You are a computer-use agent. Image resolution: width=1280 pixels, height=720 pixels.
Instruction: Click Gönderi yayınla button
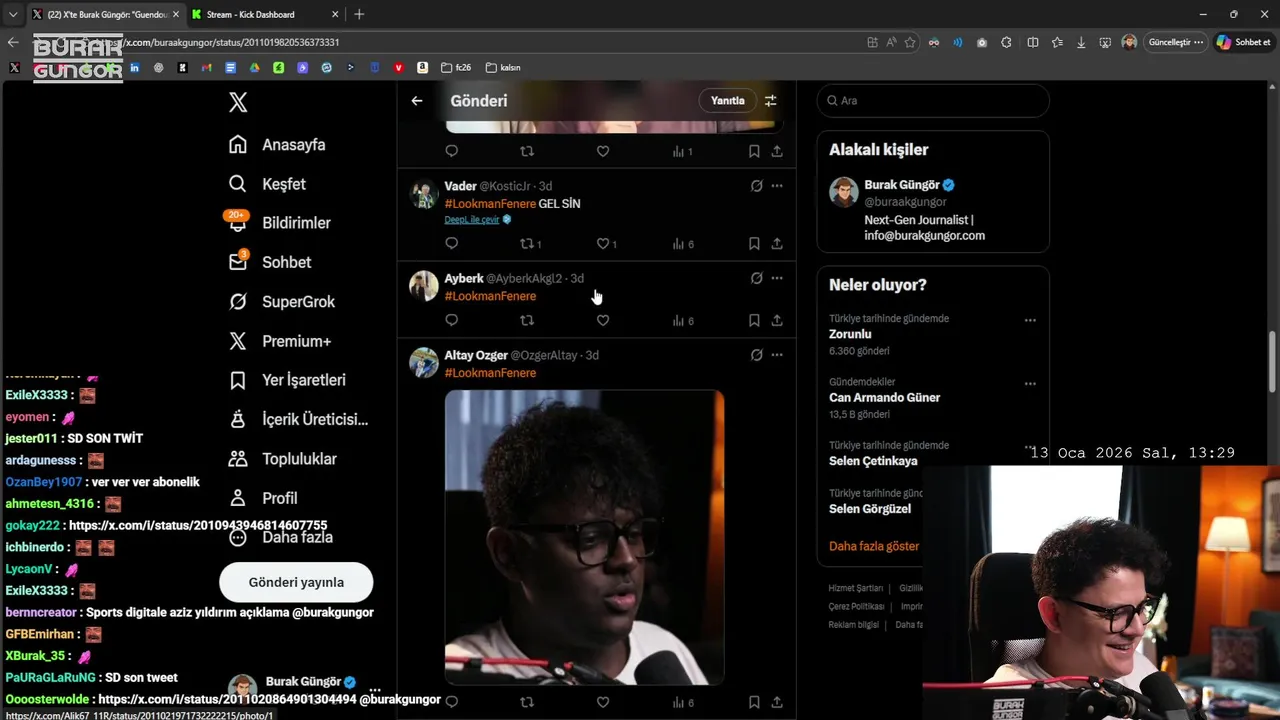[x=296, y=582]
